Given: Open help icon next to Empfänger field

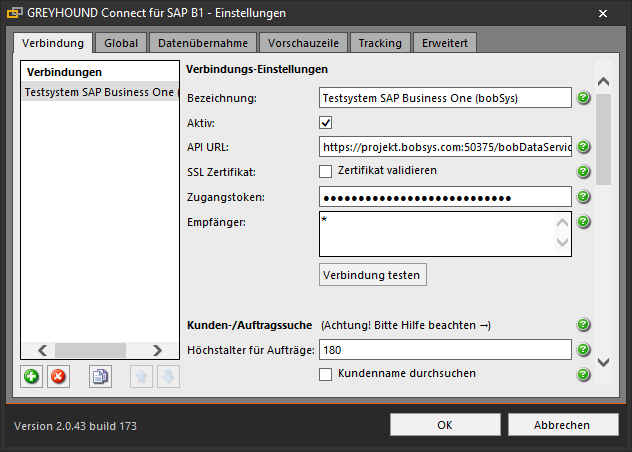Looking at the screenshot, I should point(583,221).
